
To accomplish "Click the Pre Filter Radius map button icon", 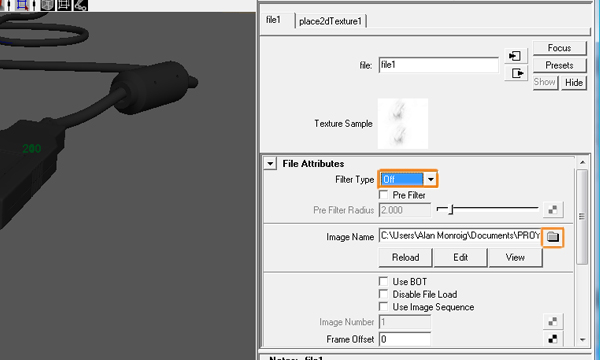I will (x=553, y=210).
